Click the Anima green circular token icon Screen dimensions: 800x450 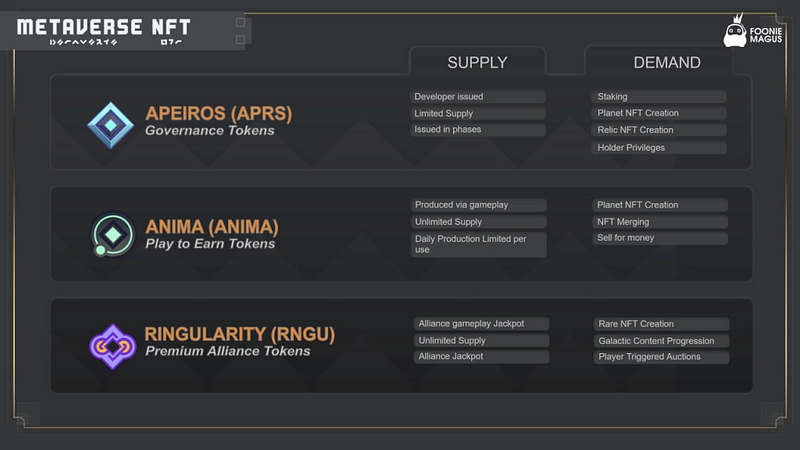click(x=112, y=235)
